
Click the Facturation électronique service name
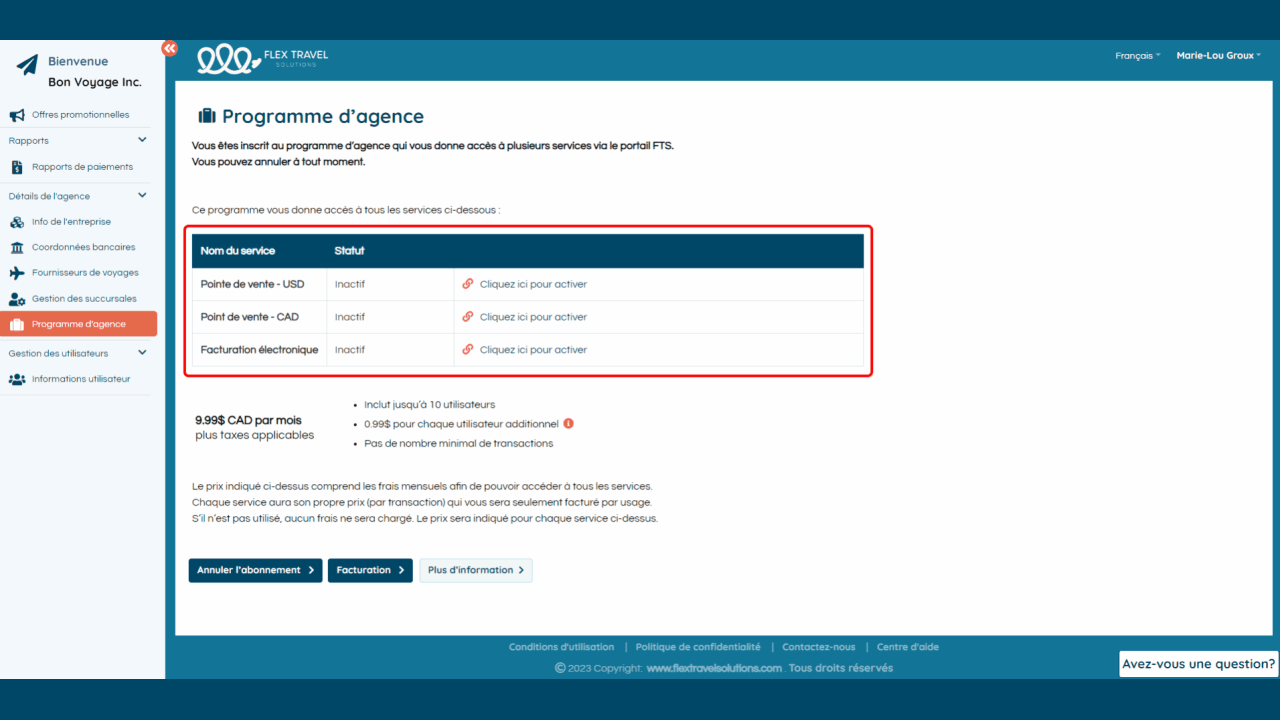260,350
